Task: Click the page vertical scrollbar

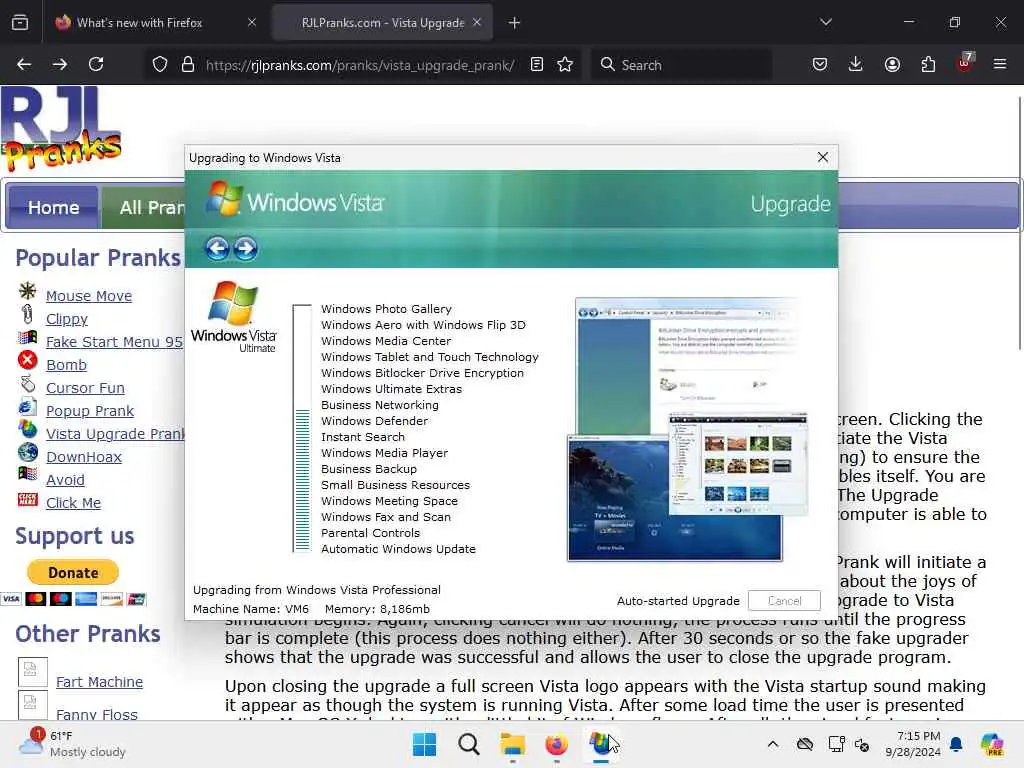Action: coord(1019,223)
